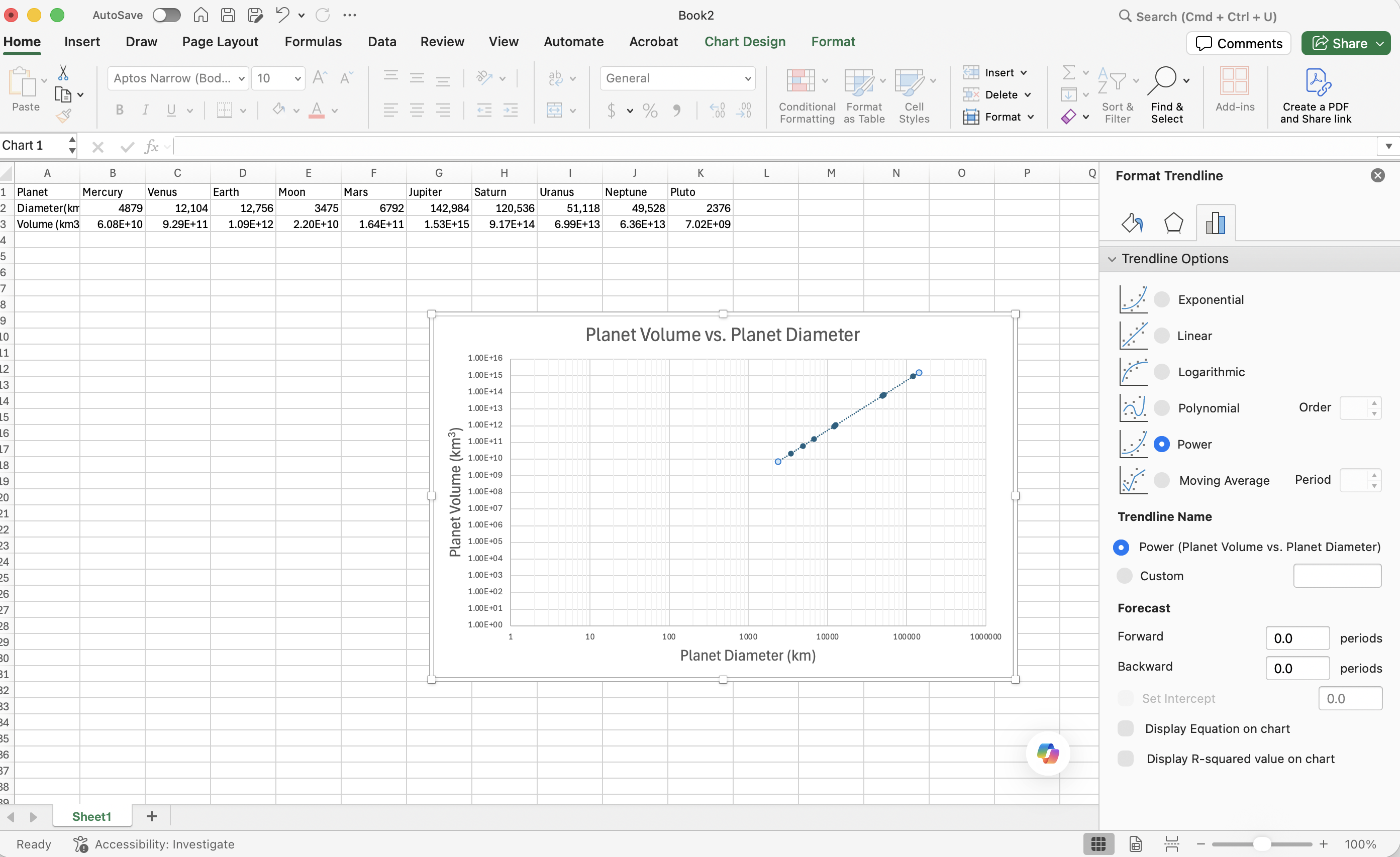Open the font size dropdown
The height and width of the screenshot is (857, 1400).
coord(297,78)
